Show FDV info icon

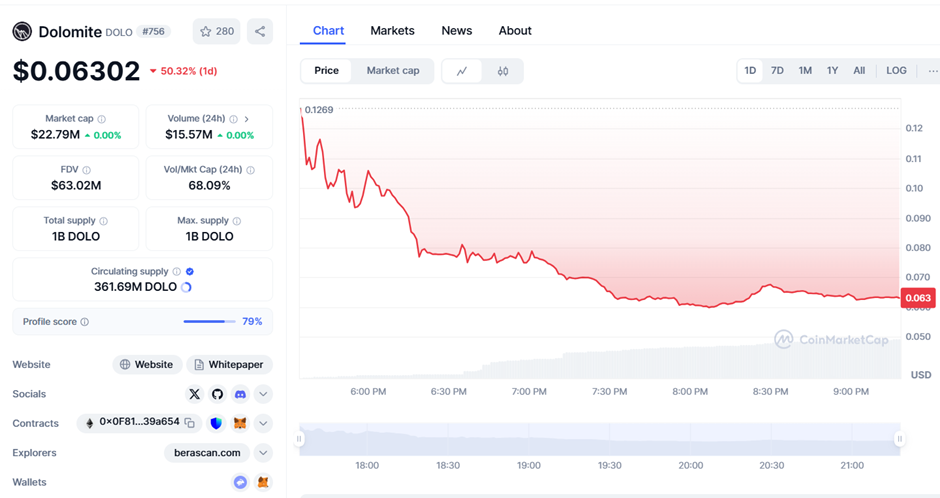pyautogui.click(x=86, y=170)
